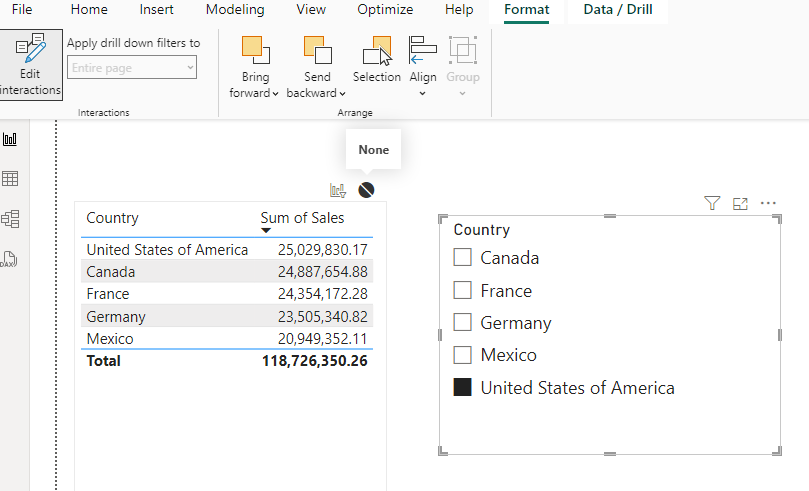809x491 pixels.
Task: Select the France row in table
Action: [227, 294]
